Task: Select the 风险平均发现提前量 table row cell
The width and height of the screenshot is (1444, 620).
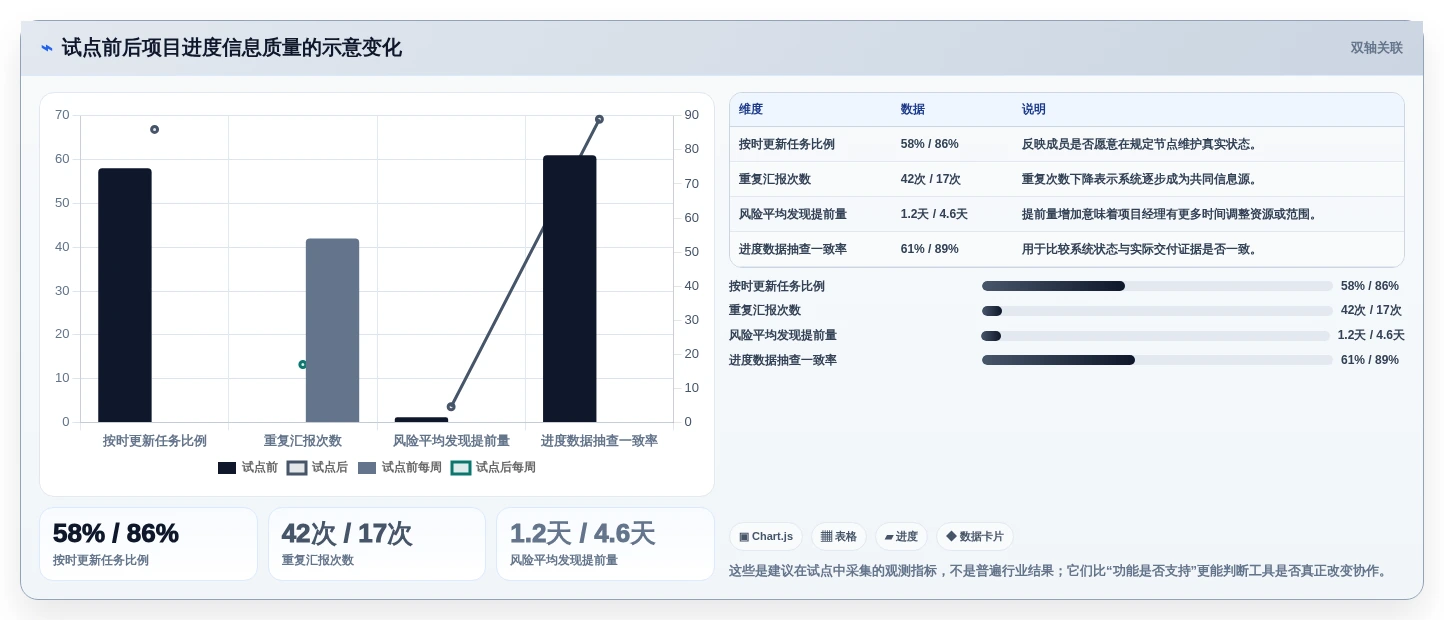Action: [793, 214]
